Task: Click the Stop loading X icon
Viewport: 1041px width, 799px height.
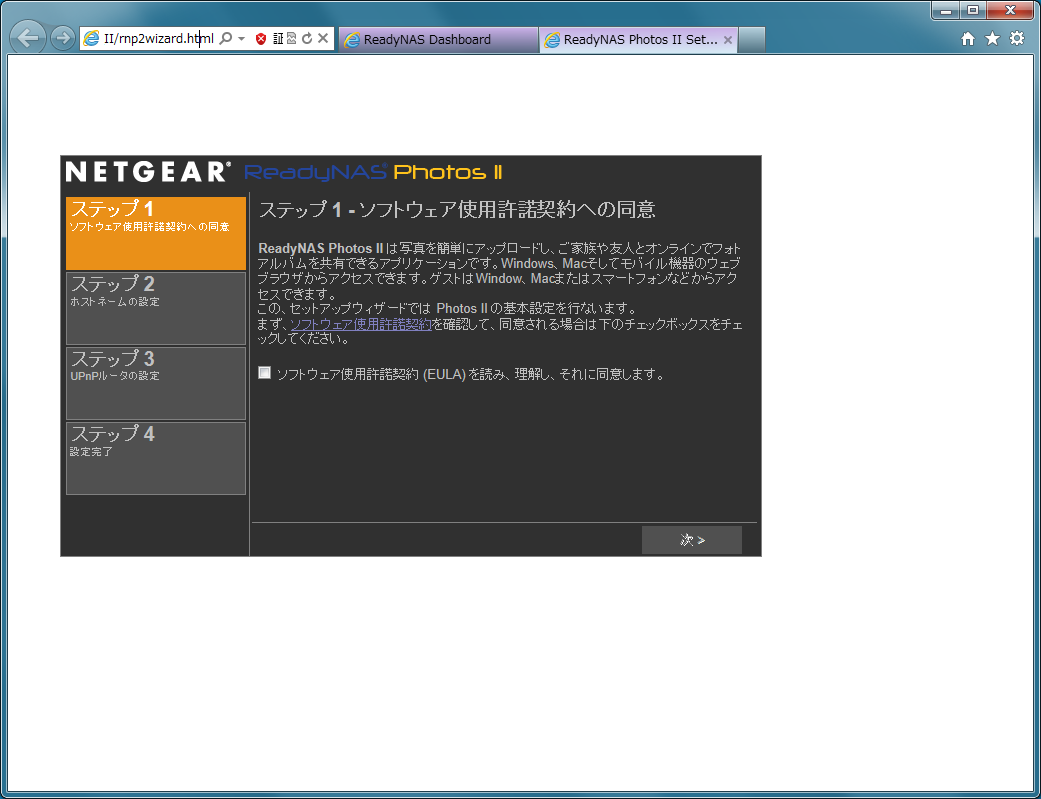Action: click(323, 39)
